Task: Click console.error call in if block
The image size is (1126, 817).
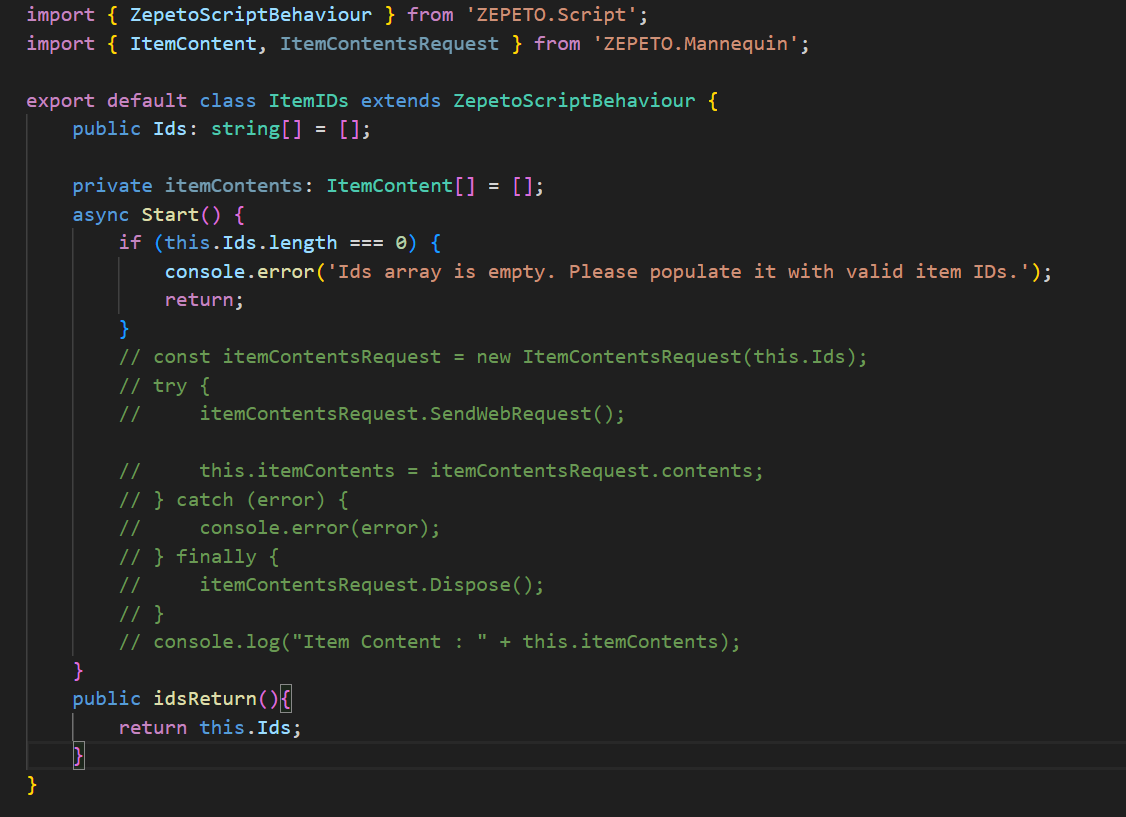Action: click(239, 271)
